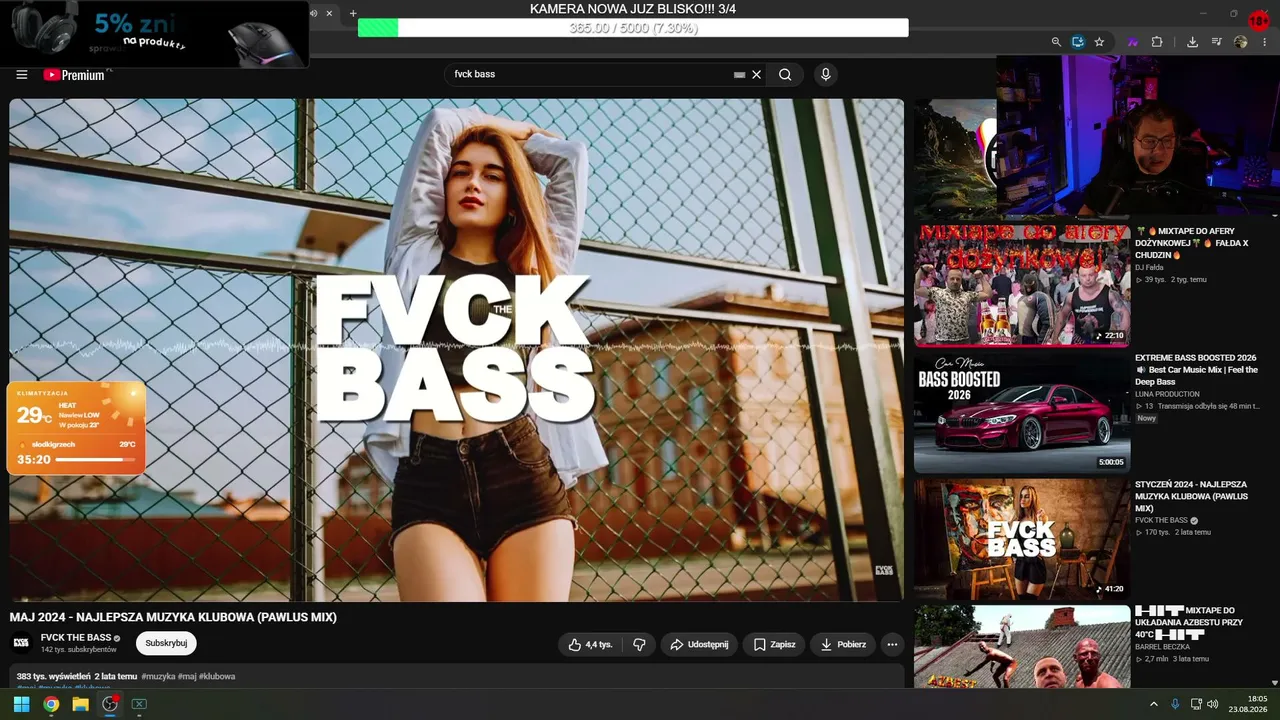Open 'Mixtape do układania azbestu' thumbnail
Screen dimensions: 1280x720
[1021, 647]
